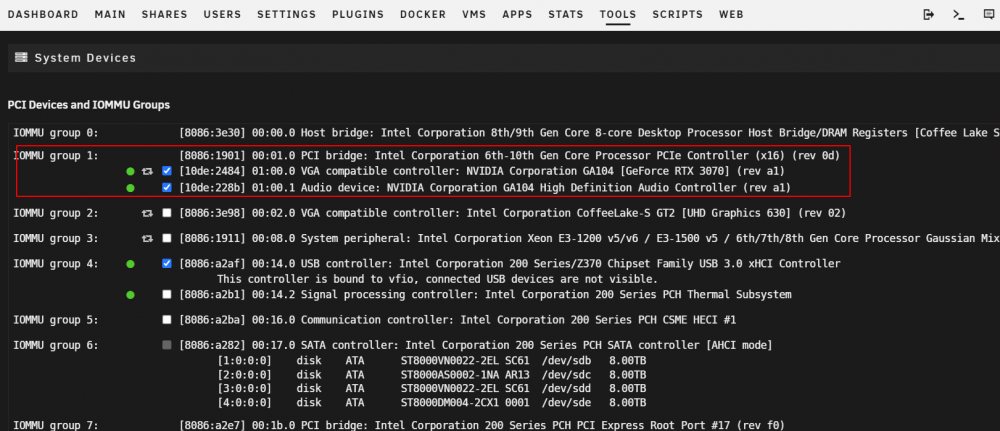Click the logout icon in top bar
The width and height of the screenshot is (1000, 431).
click(929, 14)
